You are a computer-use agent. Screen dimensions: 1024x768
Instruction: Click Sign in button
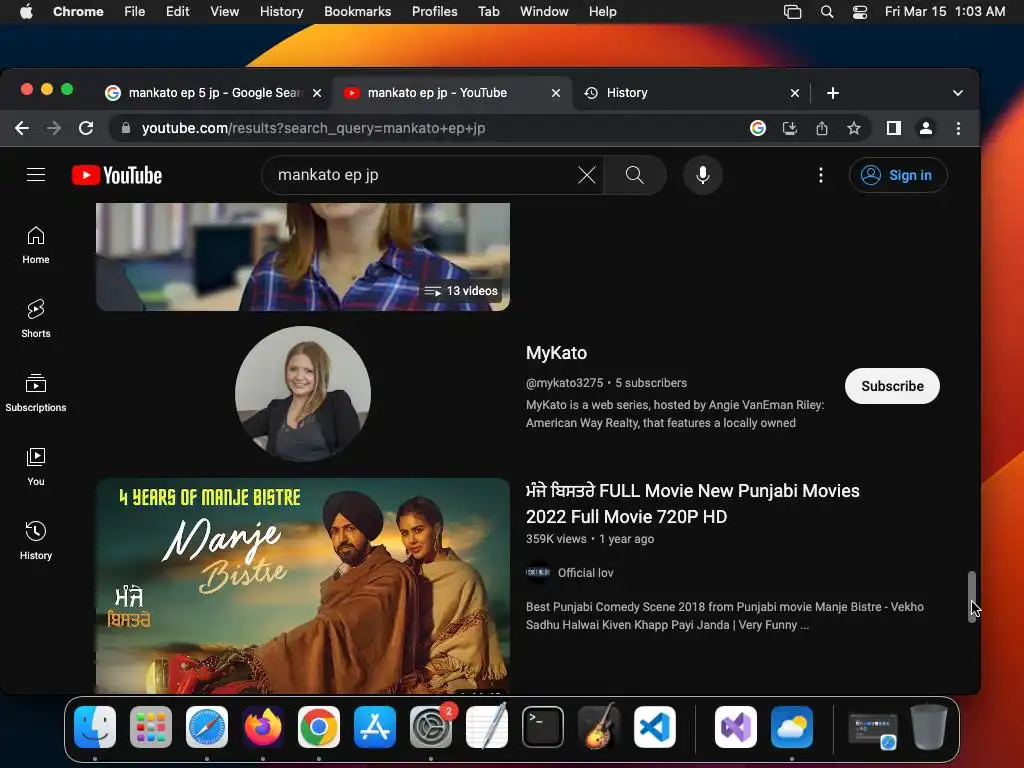click(898, 175)
